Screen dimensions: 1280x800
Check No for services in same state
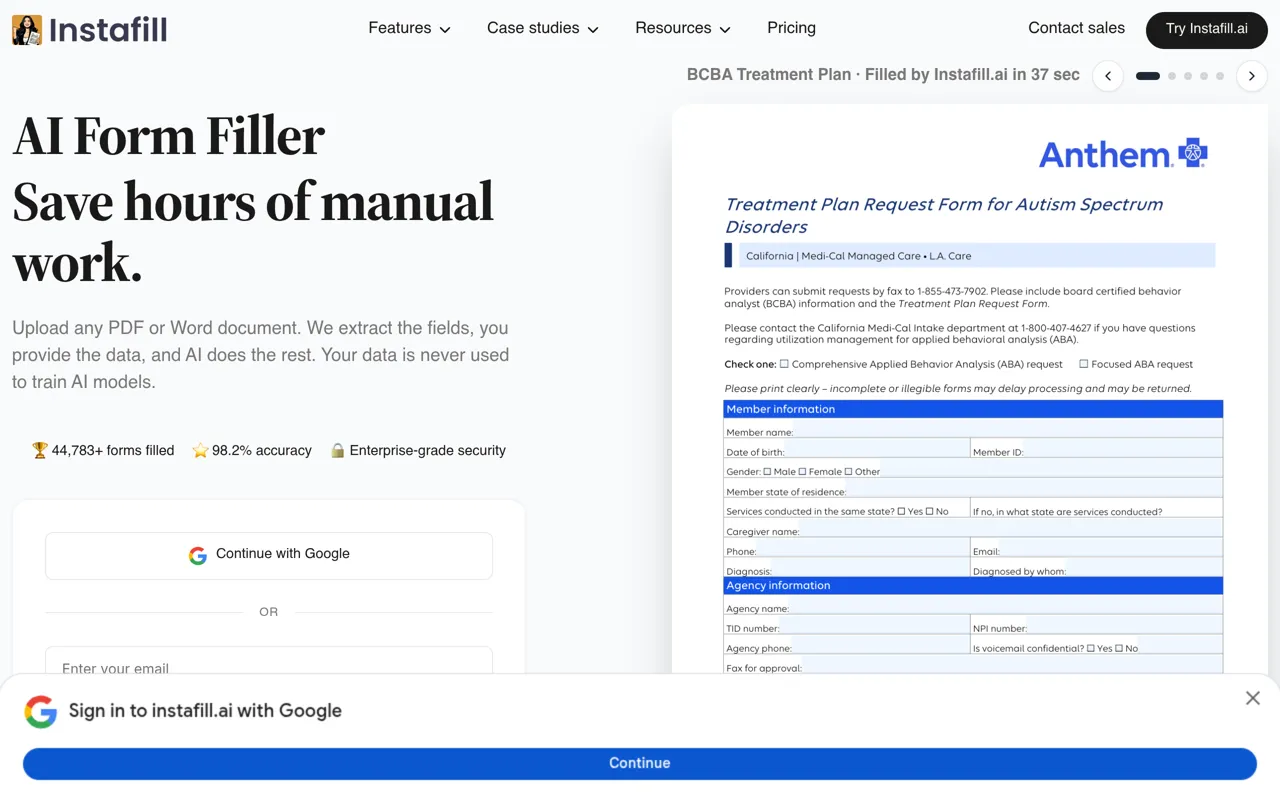tap(930, 511)
